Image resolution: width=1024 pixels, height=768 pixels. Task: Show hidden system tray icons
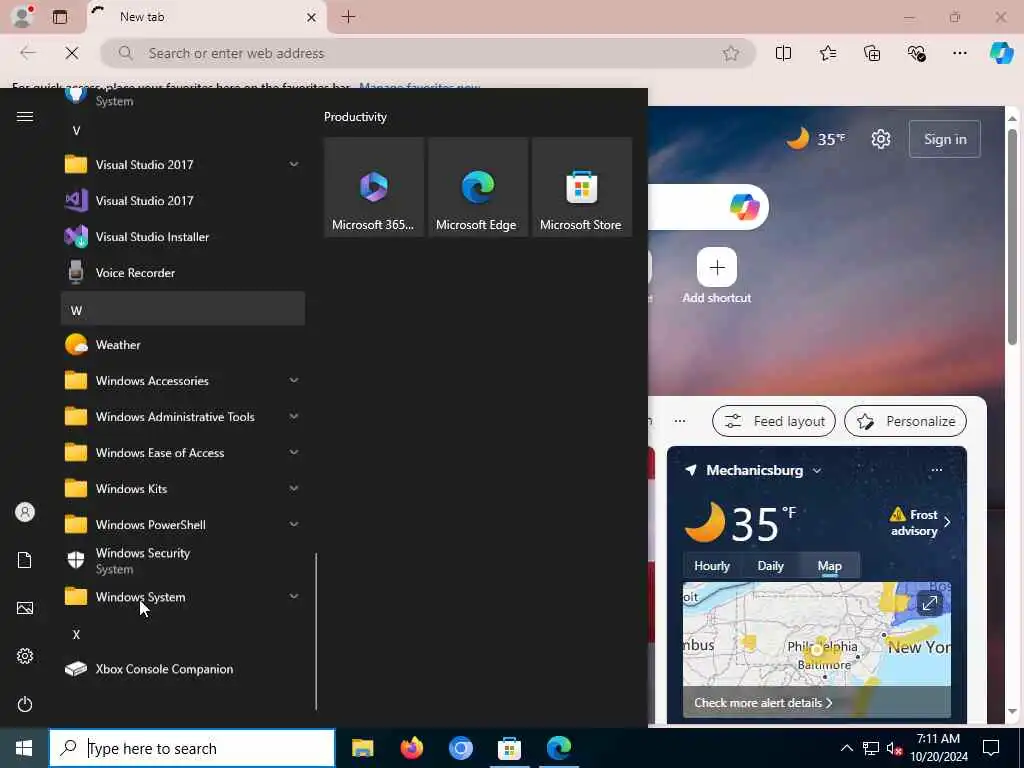pyautogui.click(x=846, y=748)
